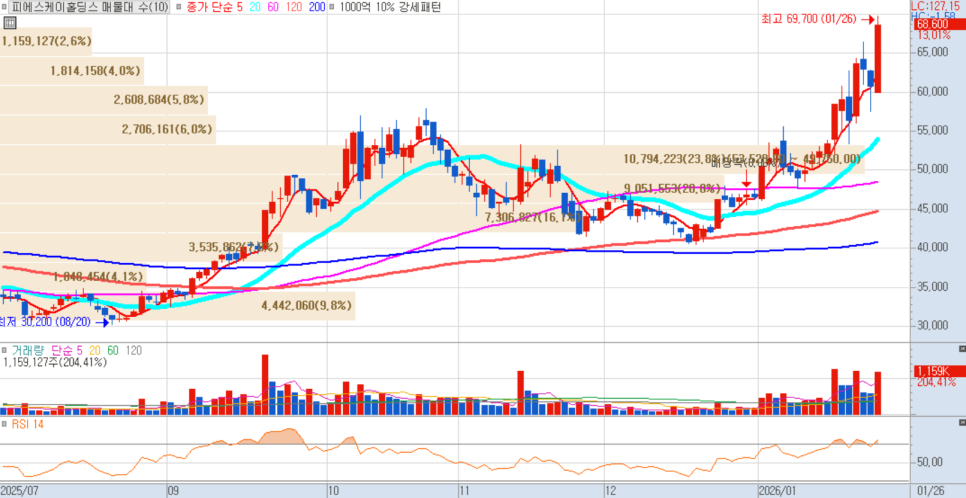
Task: Select the cyan 20 moving average label
Action: [x=253, y=7]
